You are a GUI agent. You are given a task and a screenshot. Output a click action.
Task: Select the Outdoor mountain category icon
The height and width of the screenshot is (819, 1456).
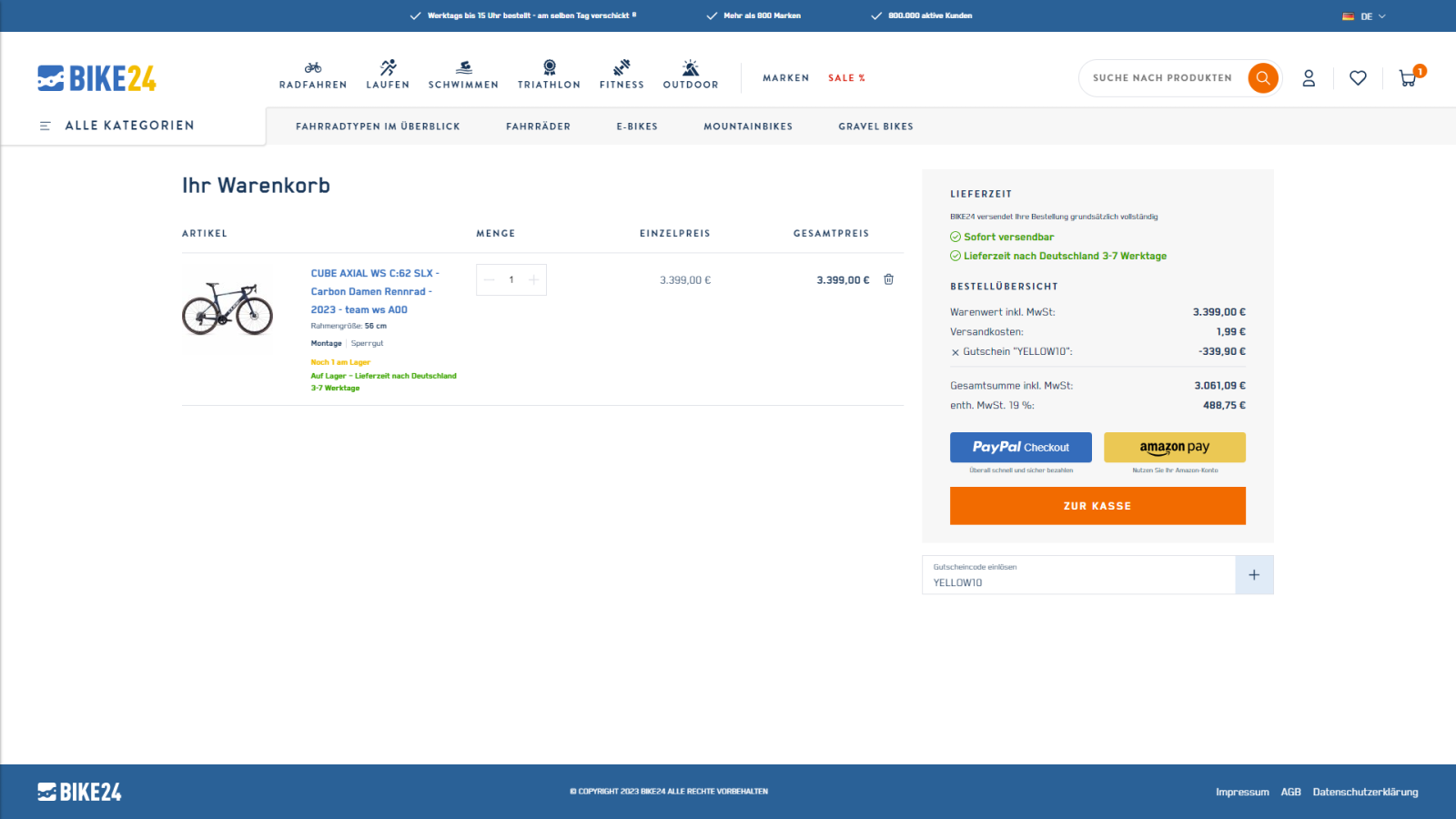click(x=691, y=67)
